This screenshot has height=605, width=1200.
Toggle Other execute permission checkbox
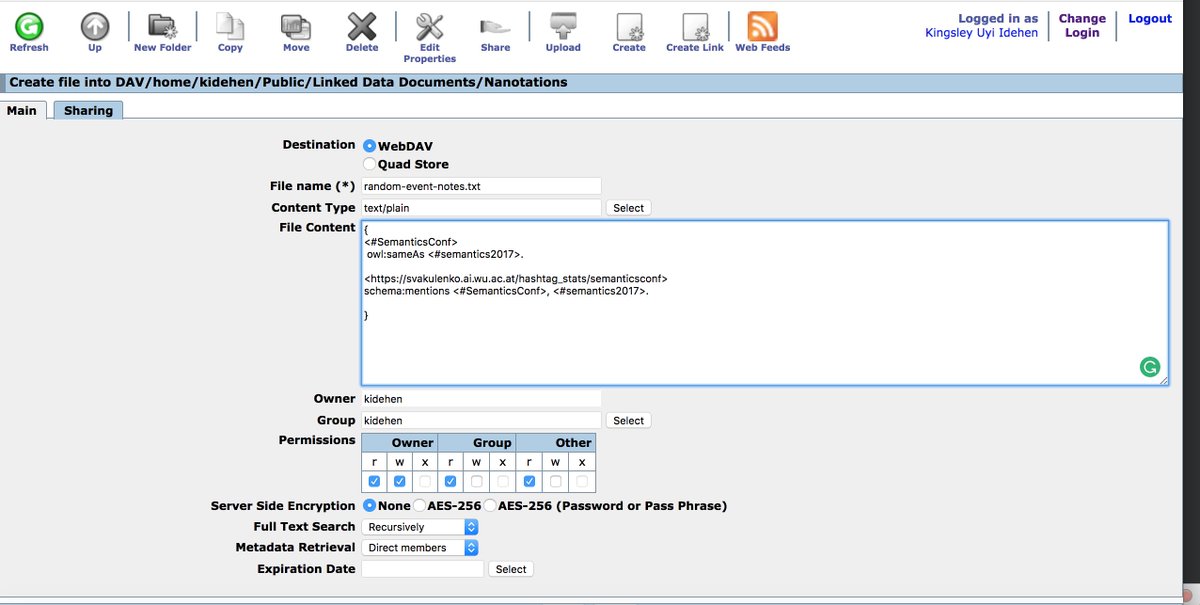tap(581, 482)
